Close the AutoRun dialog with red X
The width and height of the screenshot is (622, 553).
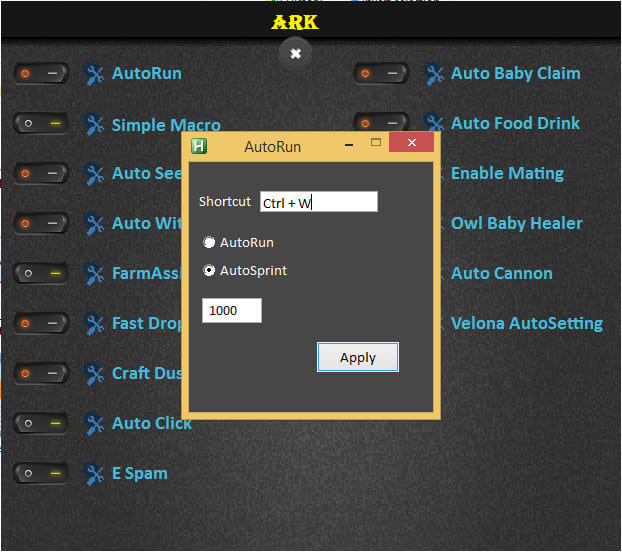click(x=412, y=142)
